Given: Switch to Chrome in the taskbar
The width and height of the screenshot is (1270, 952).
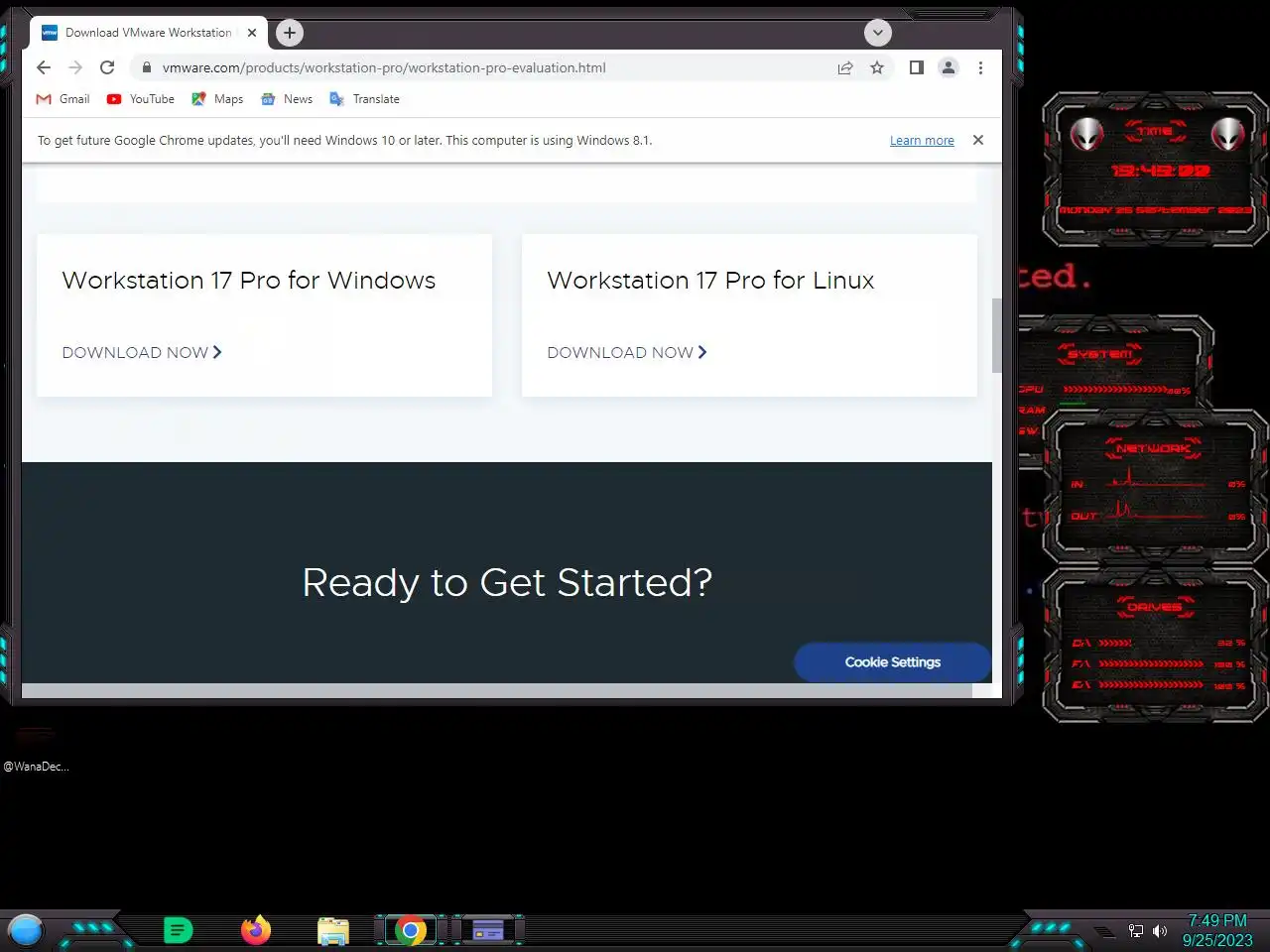Looking at the screenshot, I should click(x=410, y=930).
